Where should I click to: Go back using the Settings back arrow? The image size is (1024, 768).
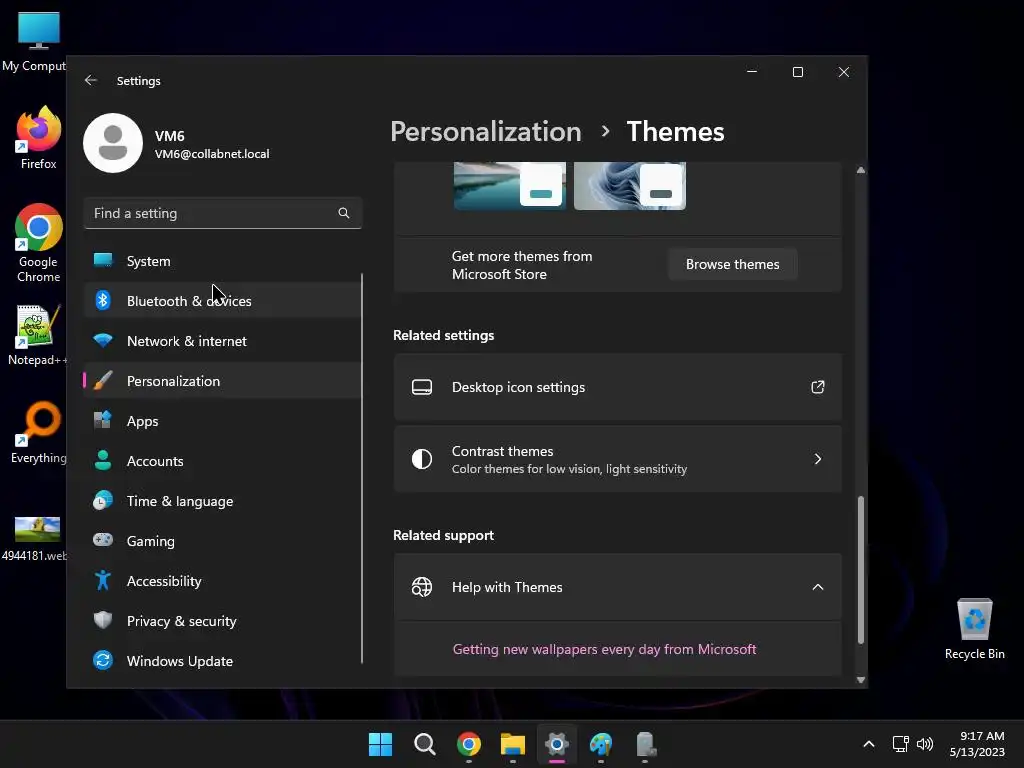point(91,80)
